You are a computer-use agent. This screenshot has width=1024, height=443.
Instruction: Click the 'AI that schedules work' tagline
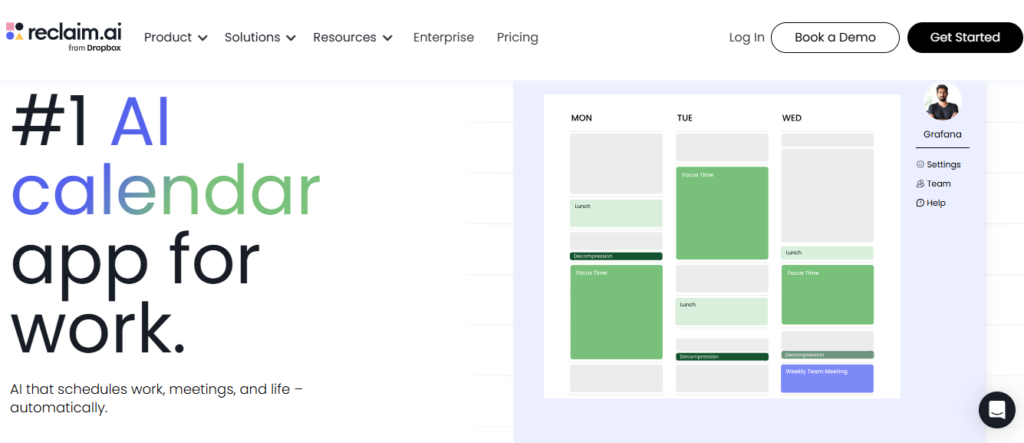pyautogui.click(x=157, y=399)
